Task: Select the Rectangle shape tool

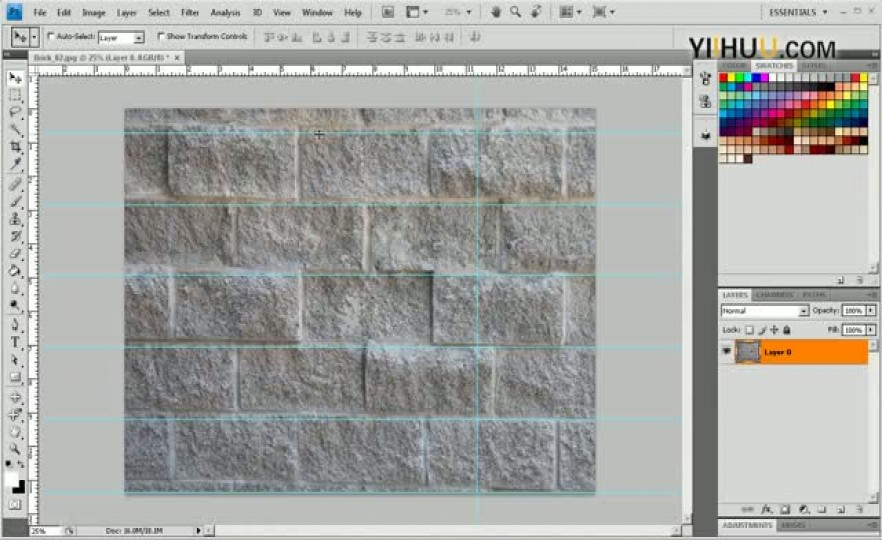Action: (x=15, y=377)
